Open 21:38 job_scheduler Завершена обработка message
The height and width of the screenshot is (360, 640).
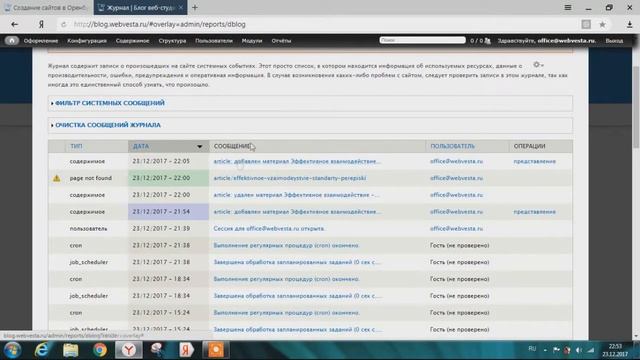point(298,262)
